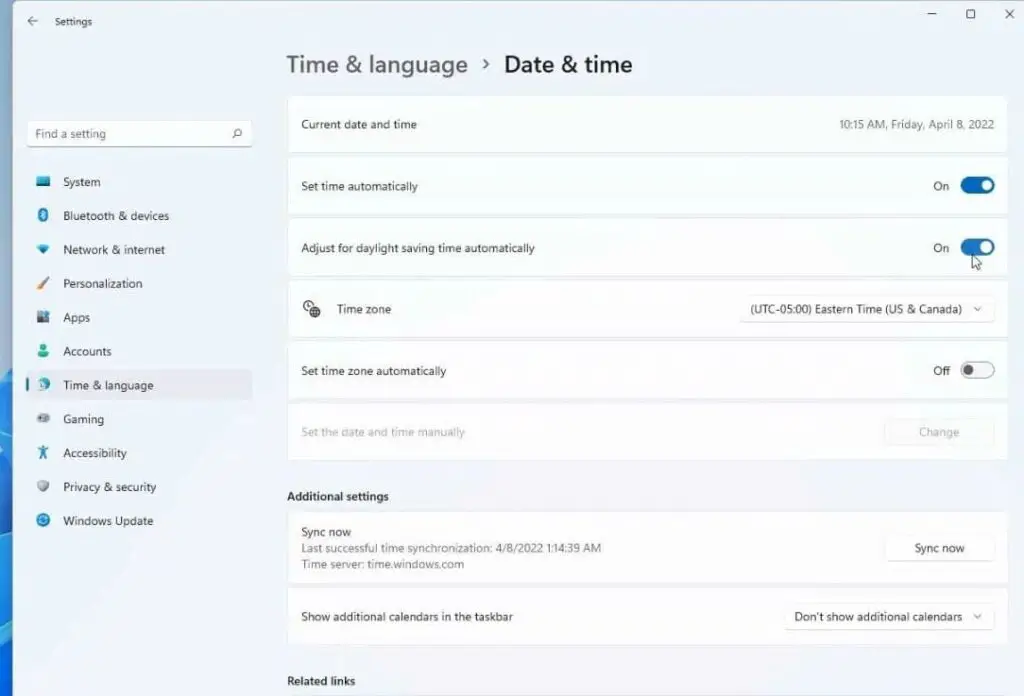Open Privacy & security from the sidebar
Viewport: 1024px width, 696px height.
tap(108, 487)
